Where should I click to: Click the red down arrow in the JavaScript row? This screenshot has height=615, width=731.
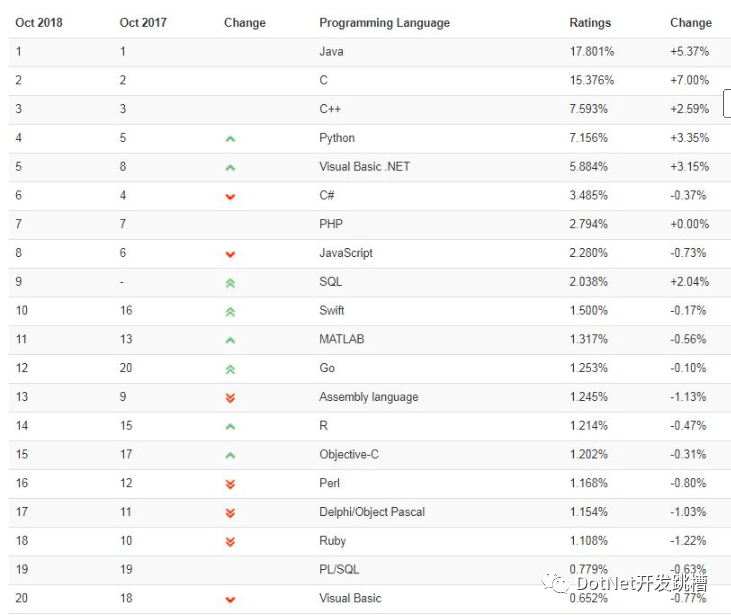coord(230,254)
